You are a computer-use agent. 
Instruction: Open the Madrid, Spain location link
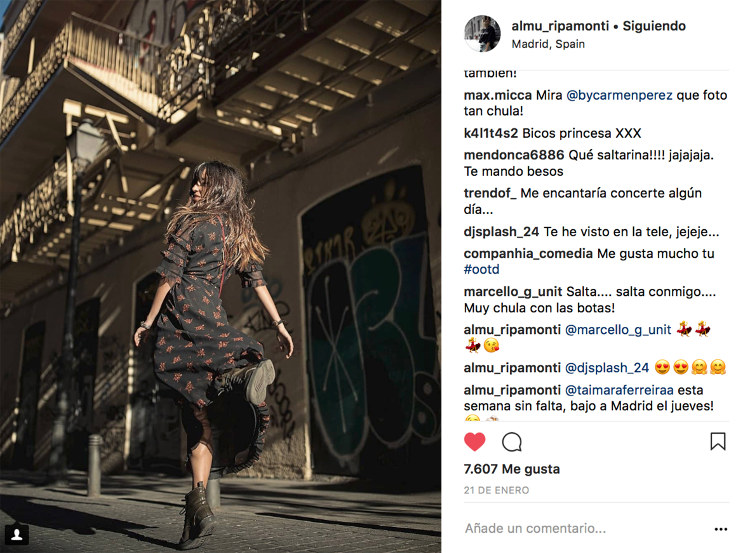tap(548, 44)
